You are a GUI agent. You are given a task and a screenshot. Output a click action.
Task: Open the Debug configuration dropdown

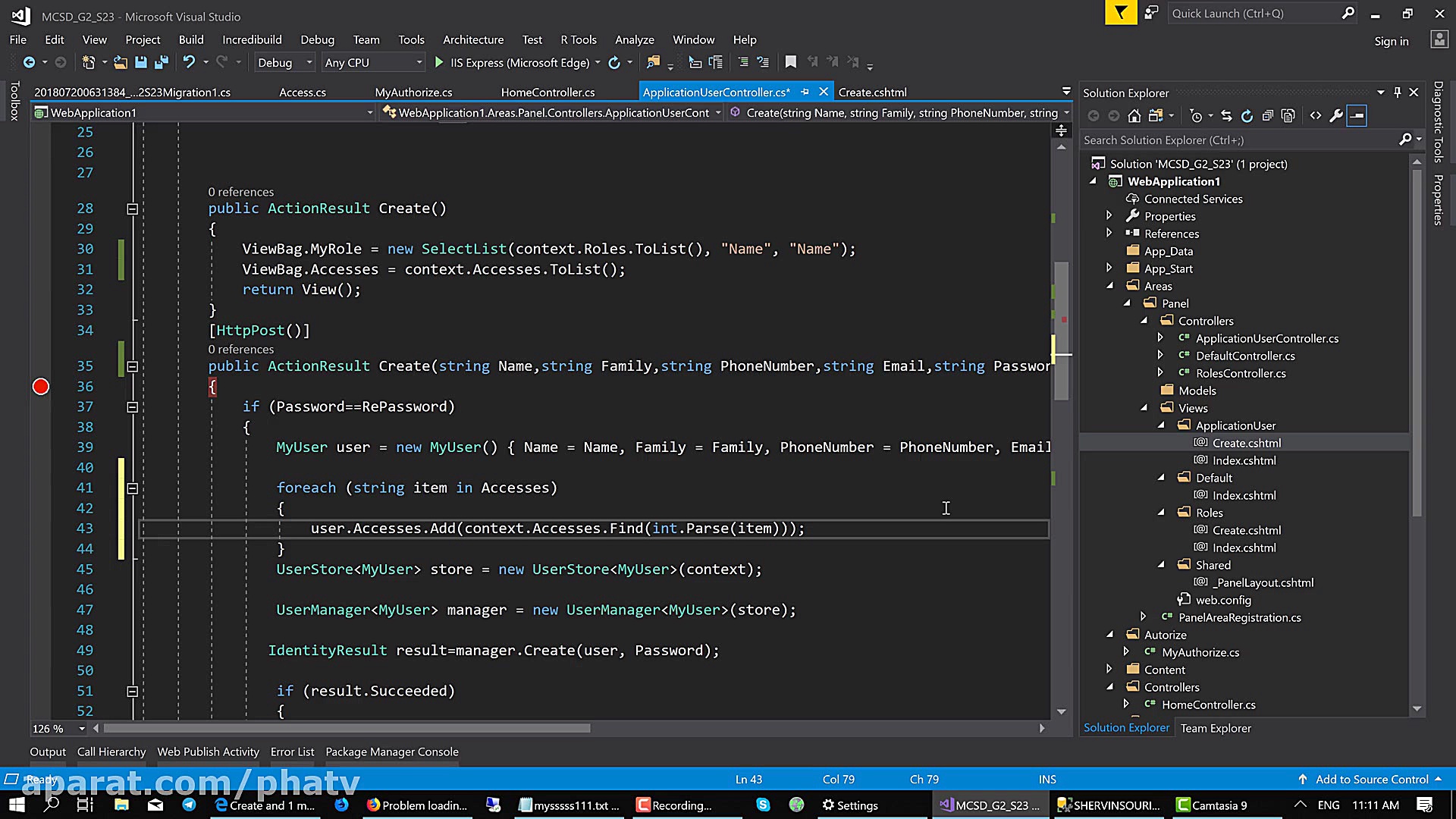coord(284,62)
